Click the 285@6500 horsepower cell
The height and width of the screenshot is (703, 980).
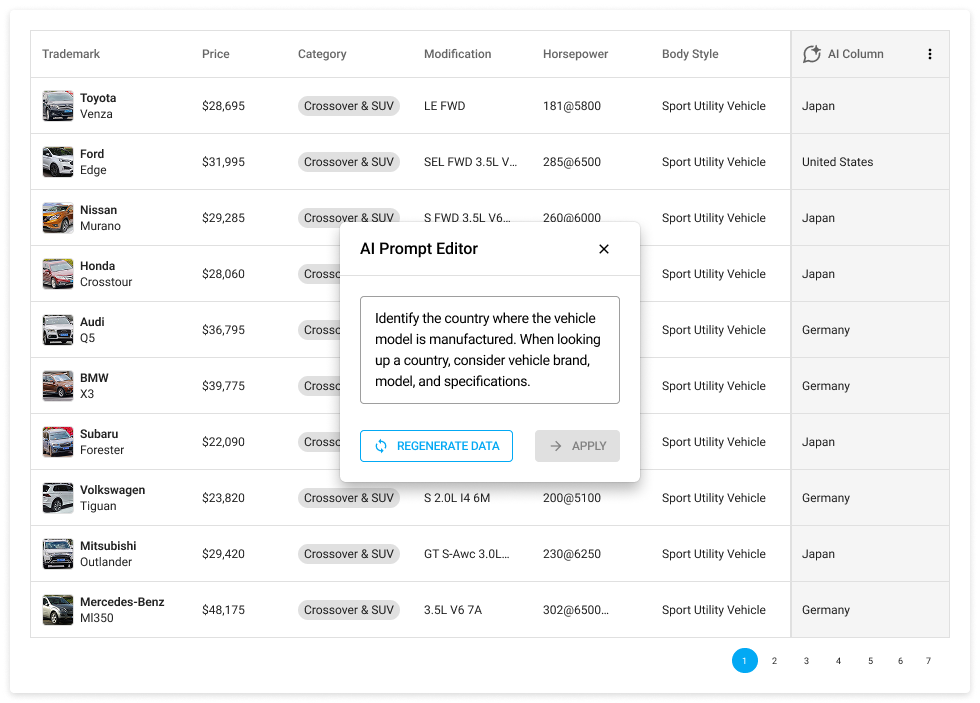point(572,162)
